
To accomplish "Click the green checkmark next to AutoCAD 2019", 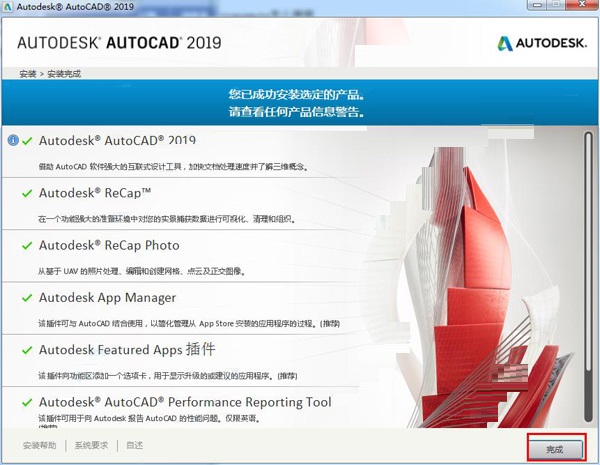I will coord(27,141).
